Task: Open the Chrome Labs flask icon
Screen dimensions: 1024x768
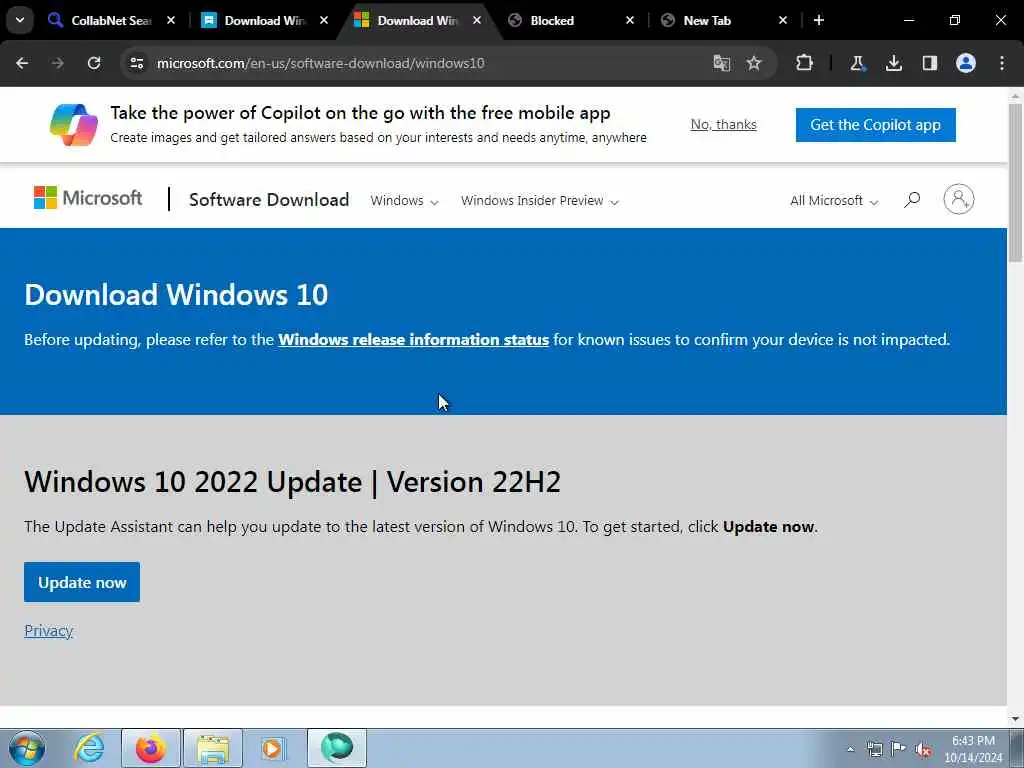Action: (x=857, y=63)
